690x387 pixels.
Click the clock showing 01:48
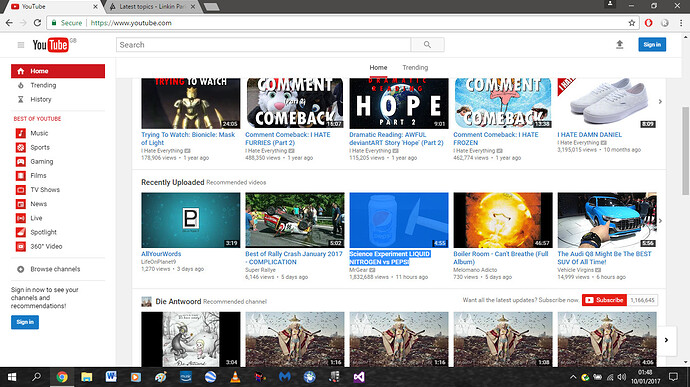[645, 372]
